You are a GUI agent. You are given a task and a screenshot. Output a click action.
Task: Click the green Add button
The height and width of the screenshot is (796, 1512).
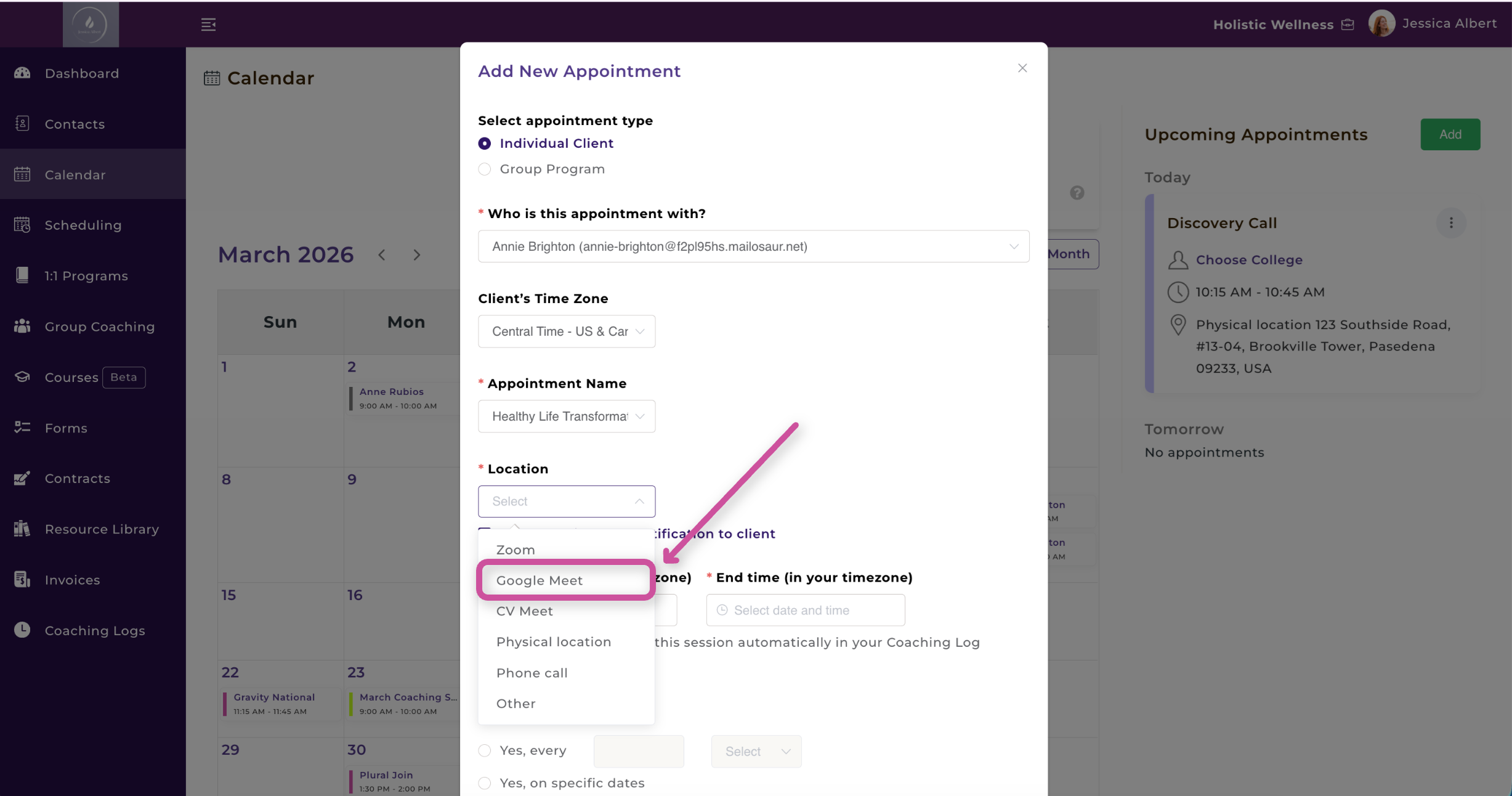1449,134
